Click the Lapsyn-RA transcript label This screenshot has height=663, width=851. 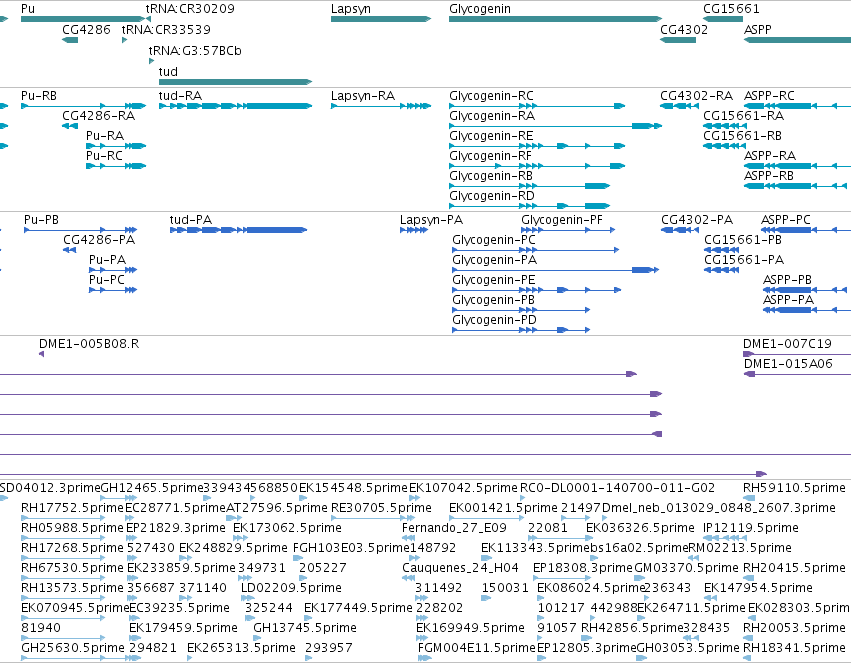tap(363, 95)
